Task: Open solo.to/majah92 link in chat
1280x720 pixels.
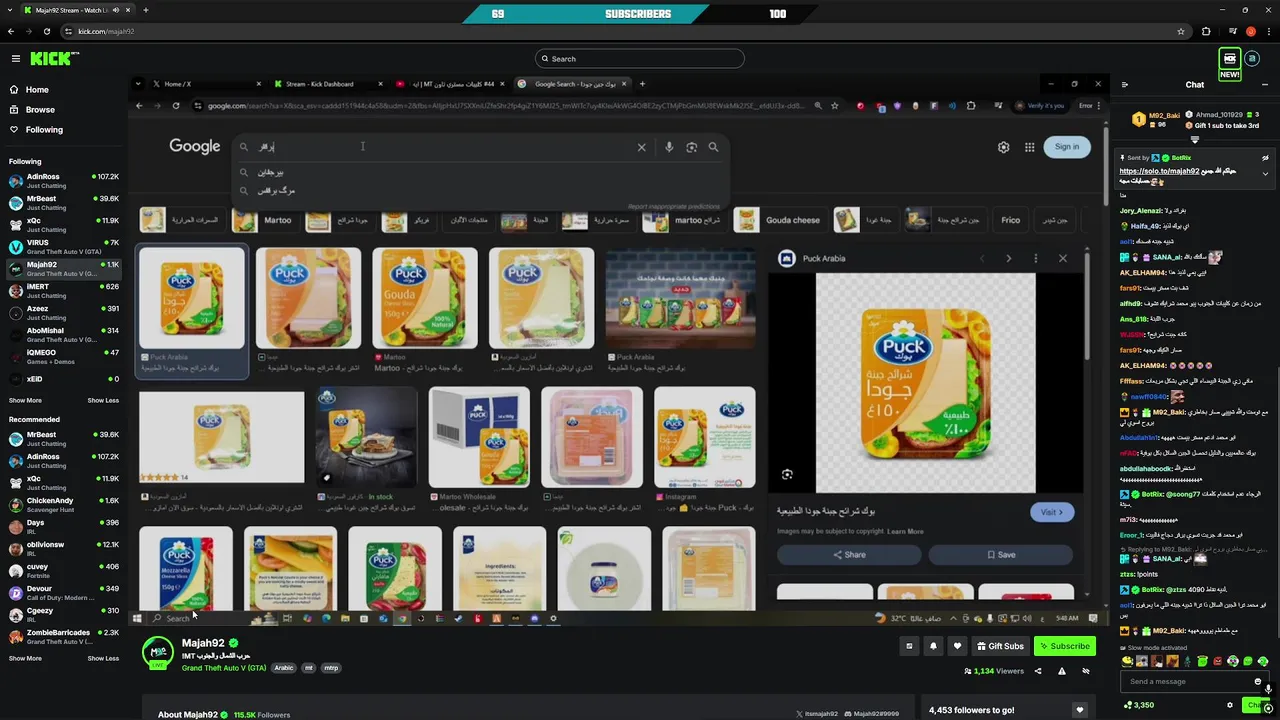Action: [1159, 171]
